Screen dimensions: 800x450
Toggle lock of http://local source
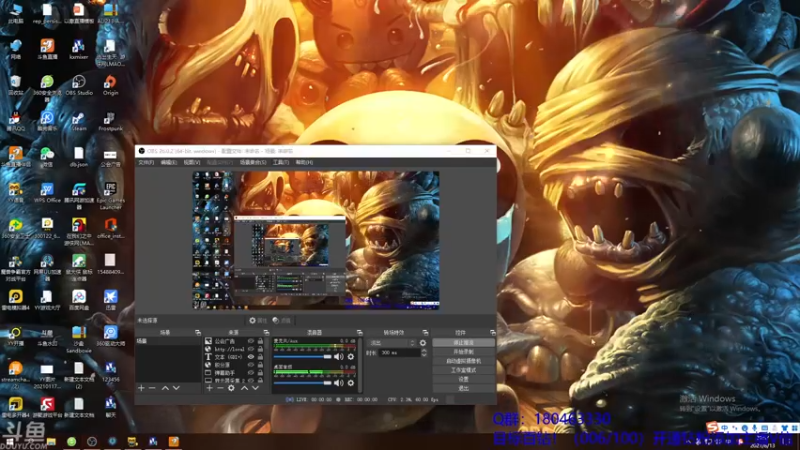pyautogui.click(x=260, y=349)
